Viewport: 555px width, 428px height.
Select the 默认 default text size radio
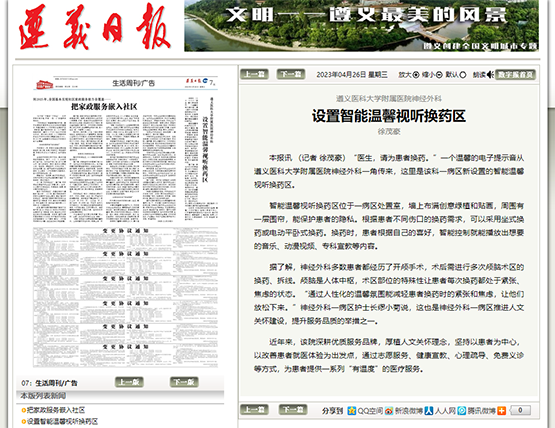pyautogui.click(x=463, y=75)
